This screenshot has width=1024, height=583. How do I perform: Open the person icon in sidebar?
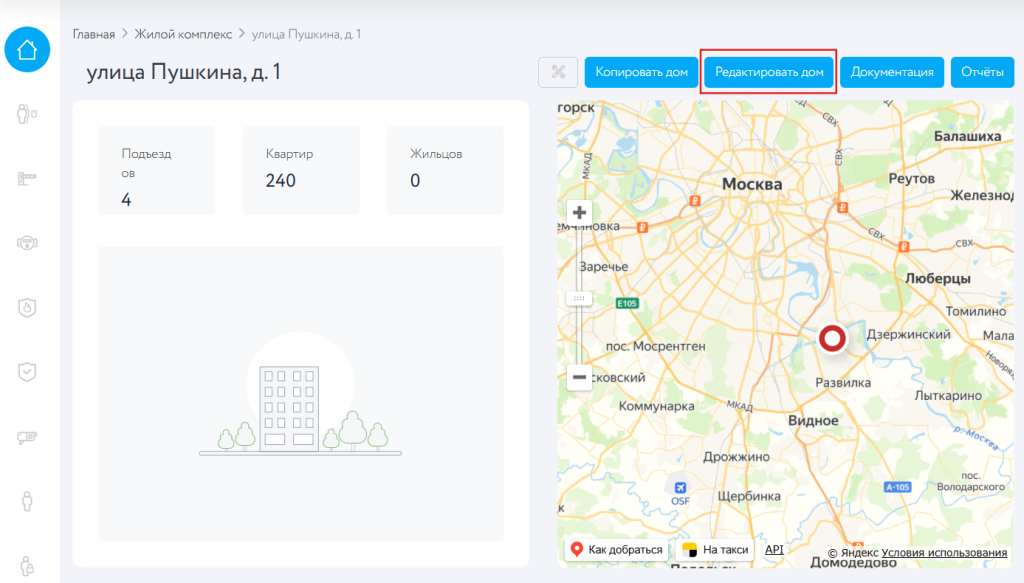[27, 501]
